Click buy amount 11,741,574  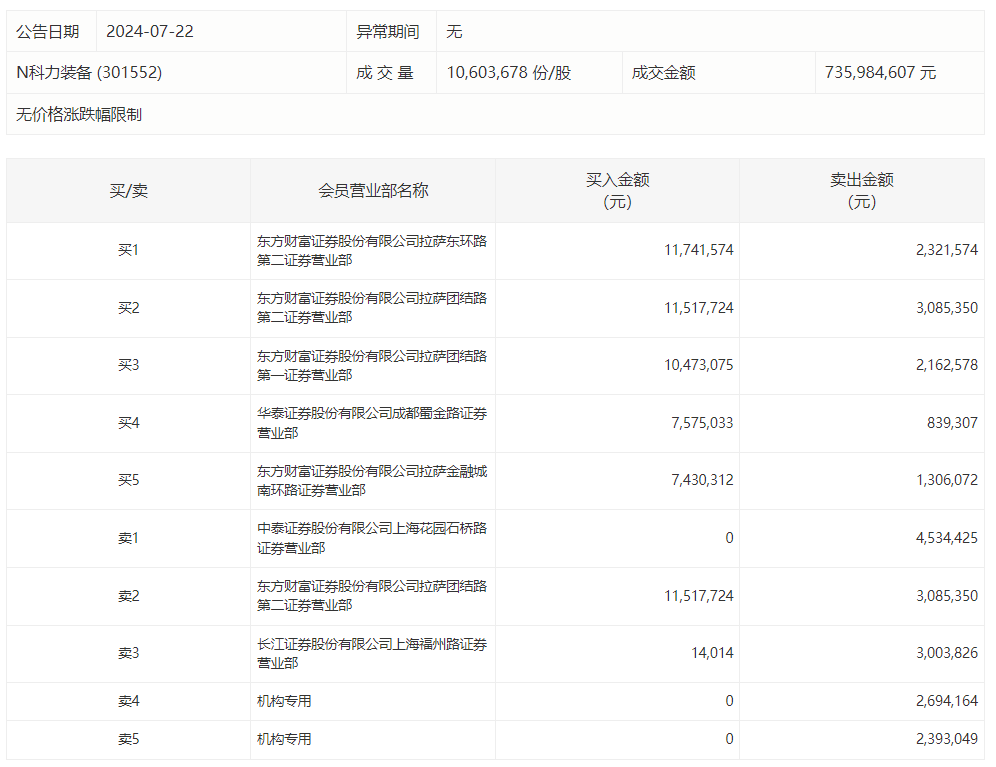699,250
